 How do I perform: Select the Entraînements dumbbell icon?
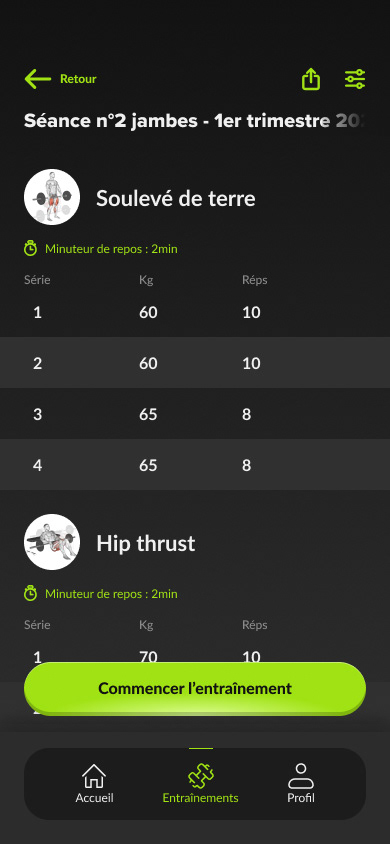pos(201,776)
